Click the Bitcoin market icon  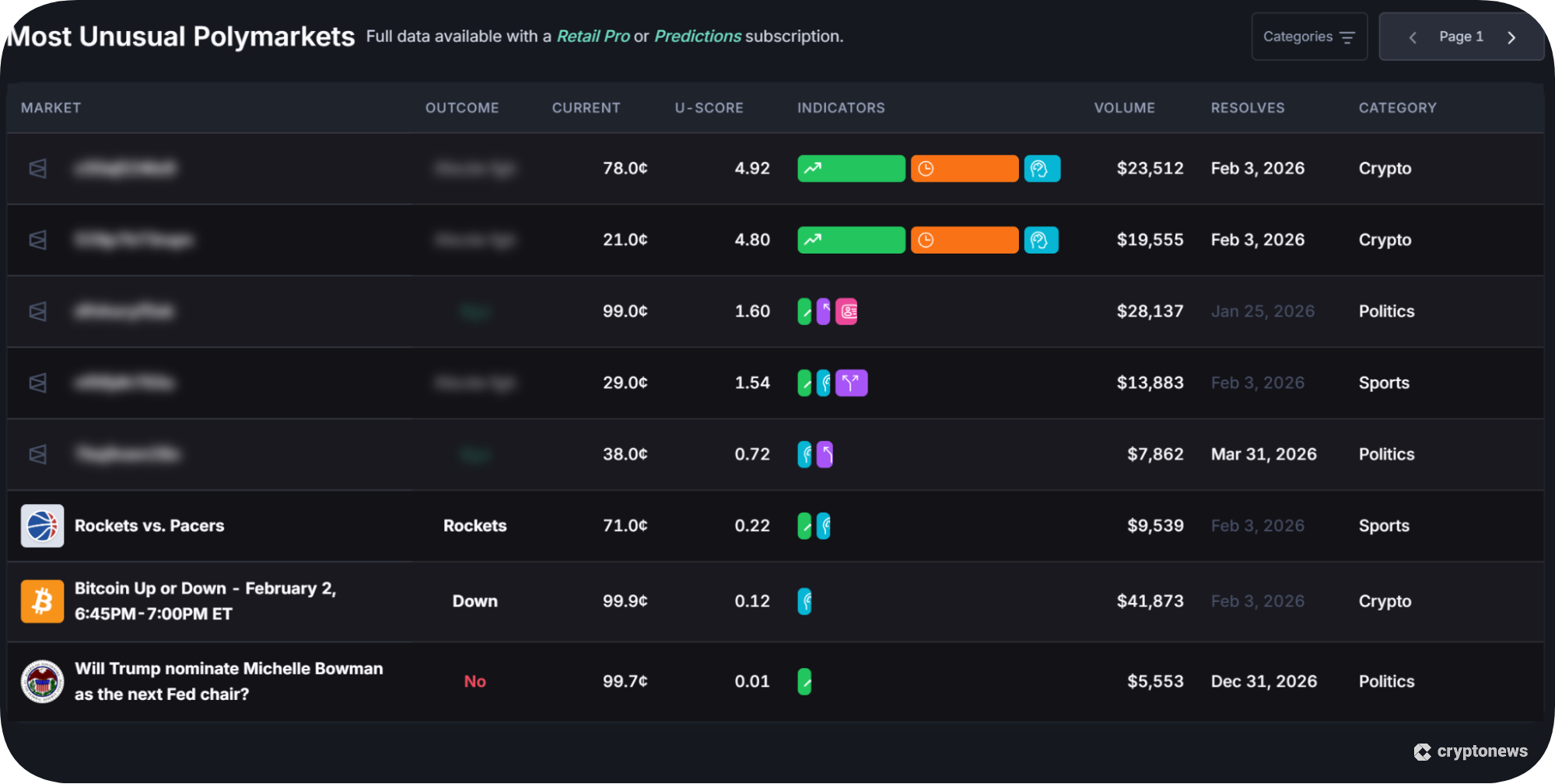42,601
